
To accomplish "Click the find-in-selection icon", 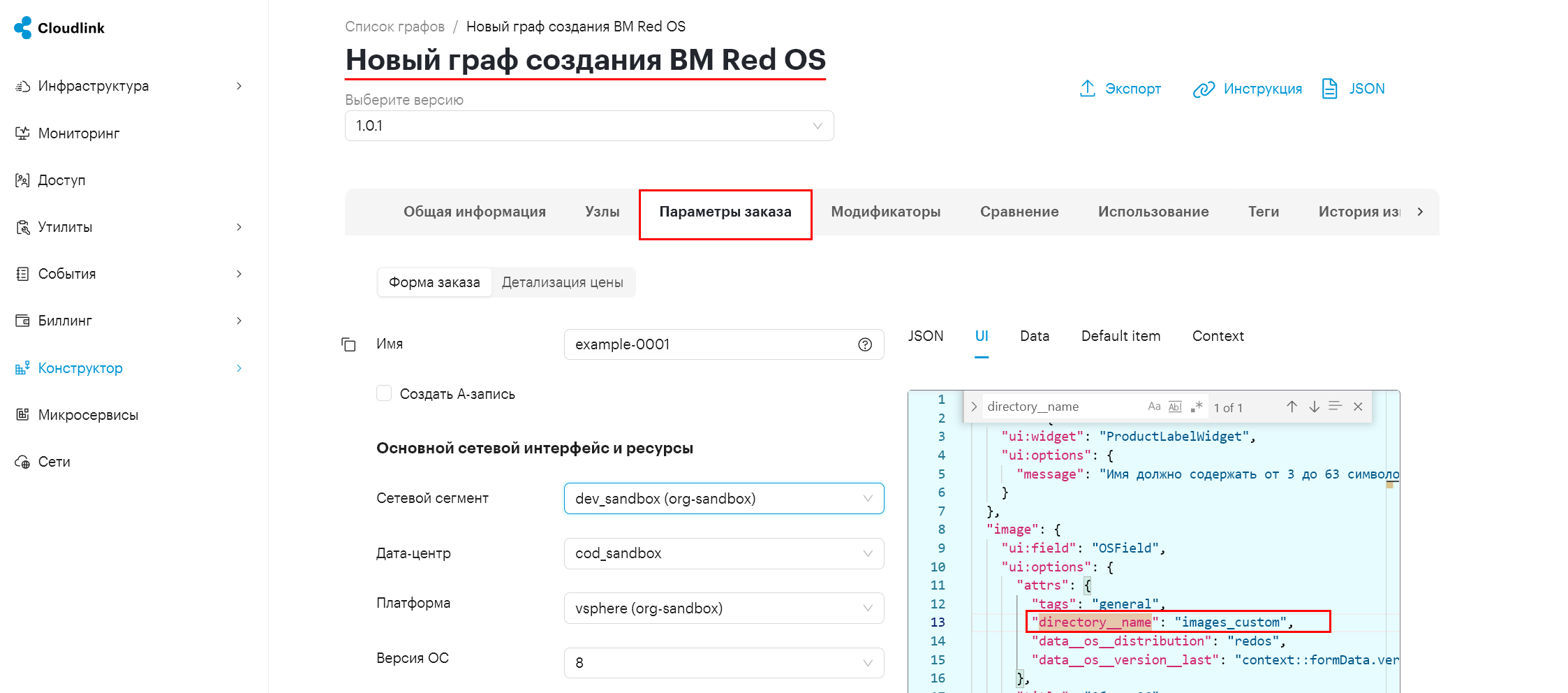I will coord(1336,406).
